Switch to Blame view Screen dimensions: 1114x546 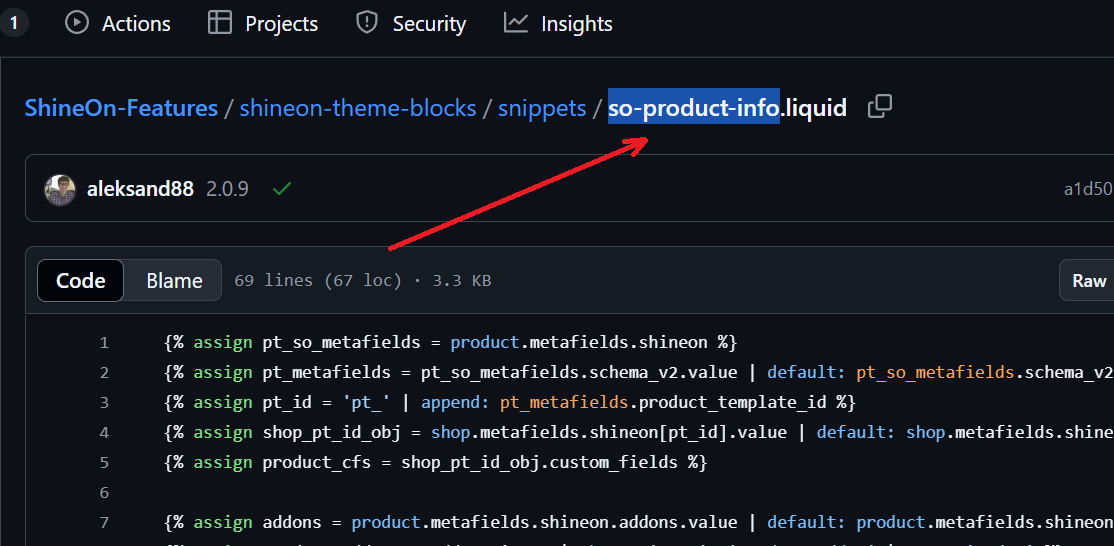(x=174, y=280)
